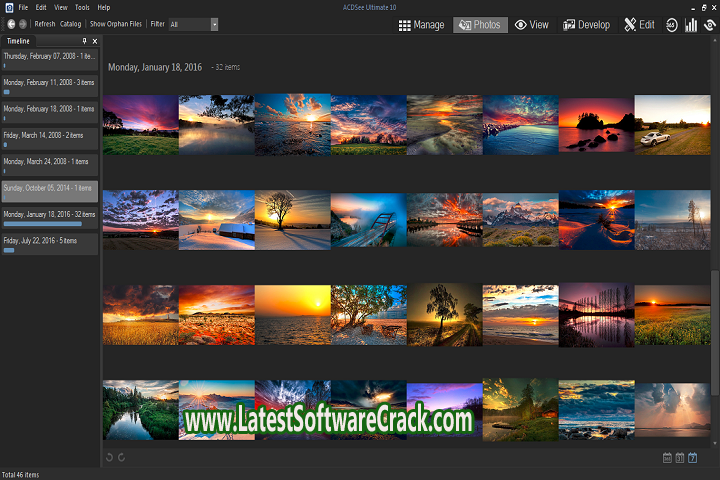Select the Timeline tab
The image size is (720, 480).
click(x=18, y=41)
